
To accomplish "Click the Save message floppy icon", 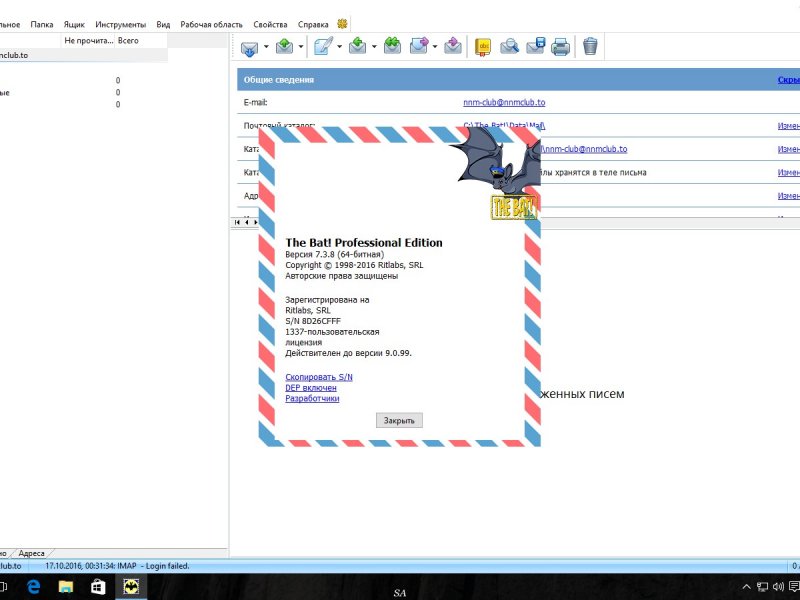I will pyautogui.click(x=536, y=46).
